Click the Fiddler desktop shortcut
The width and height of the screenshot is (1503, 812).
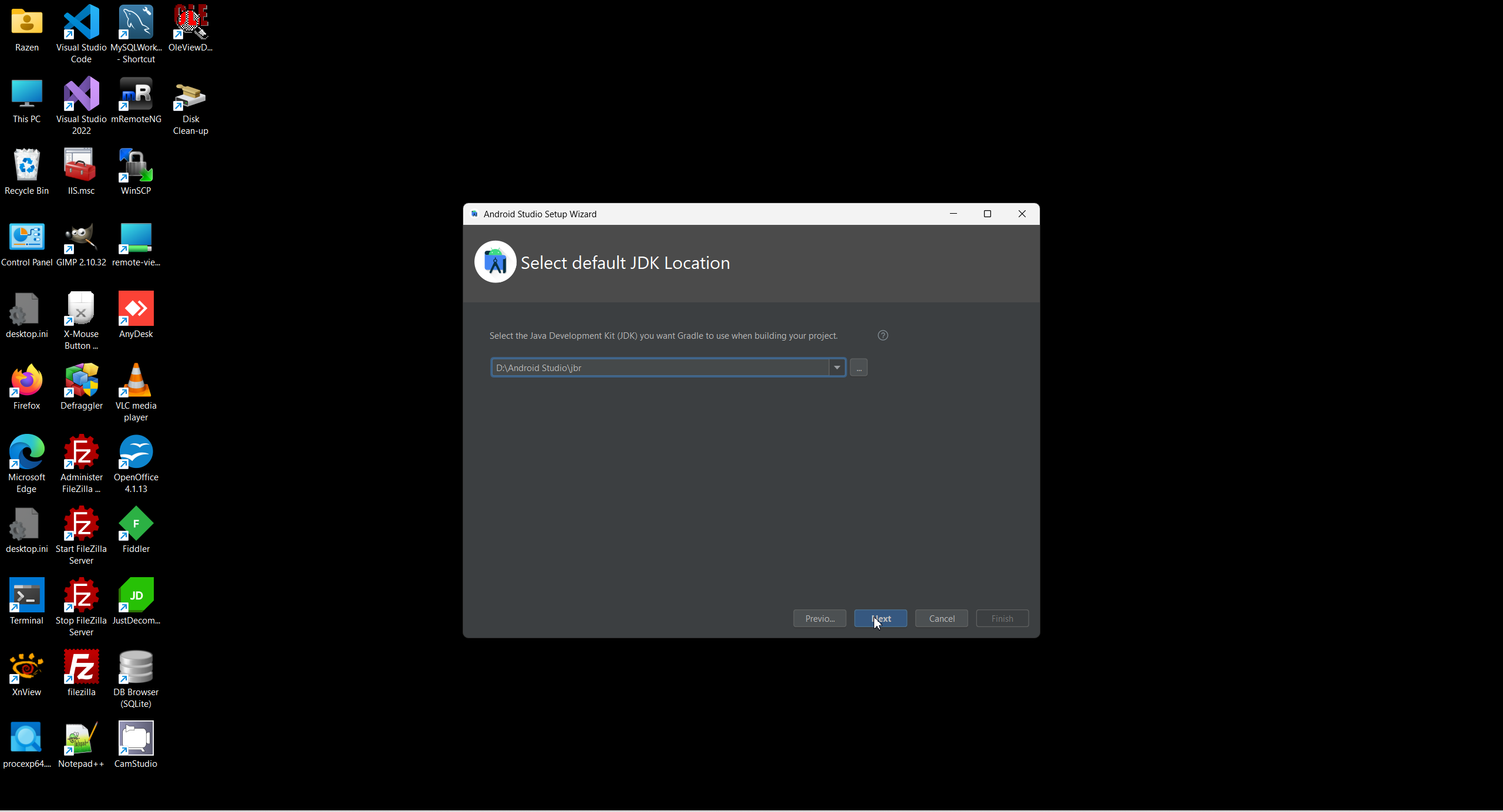point(136,525)
